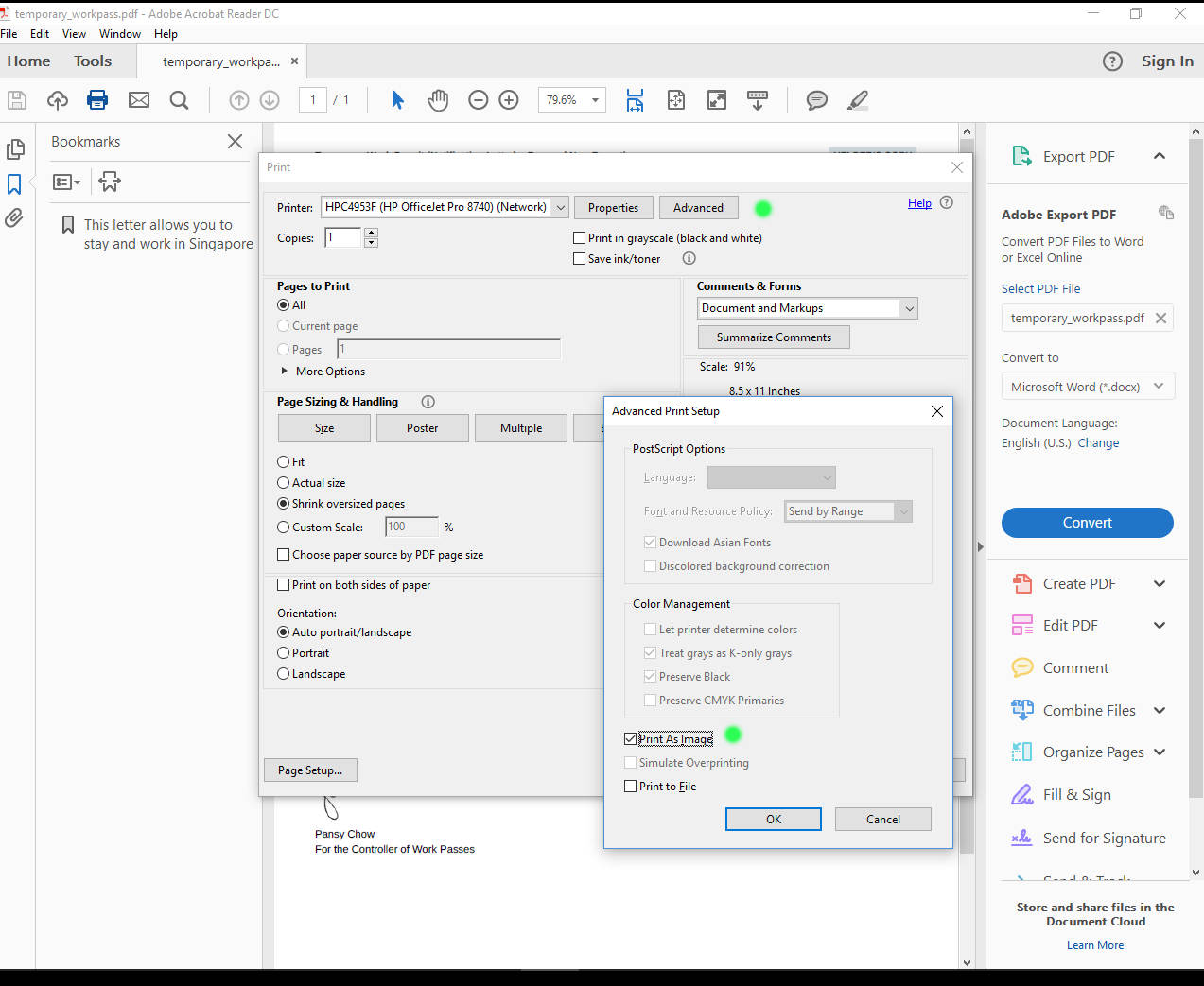The width and height of the screenshot is (1204, 986).
Task: Open the Printer selection dropdown
Action: click(560, 208)
